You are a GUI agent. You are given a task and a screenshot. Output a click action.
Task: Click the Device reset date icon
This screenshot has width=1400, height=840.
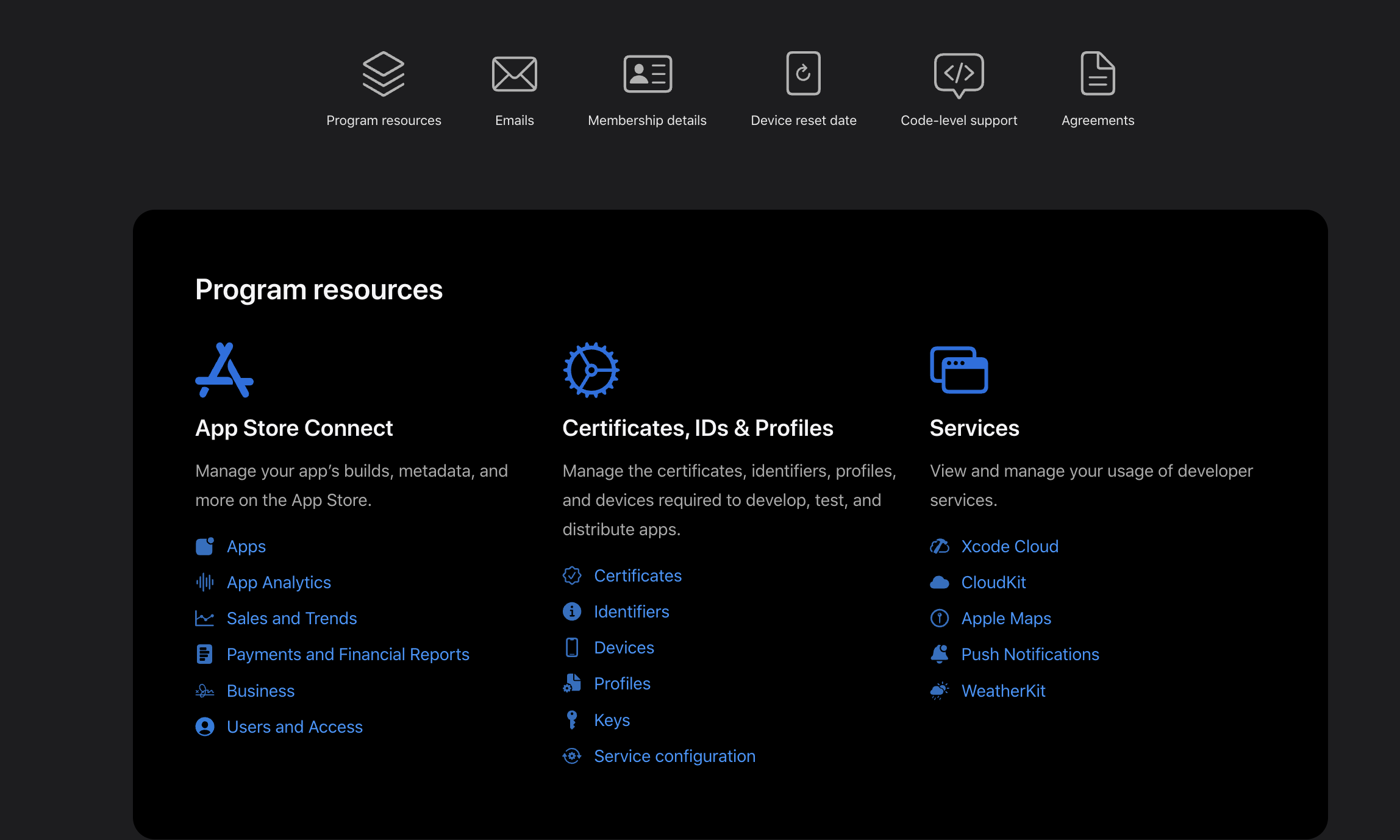[803, 73]
